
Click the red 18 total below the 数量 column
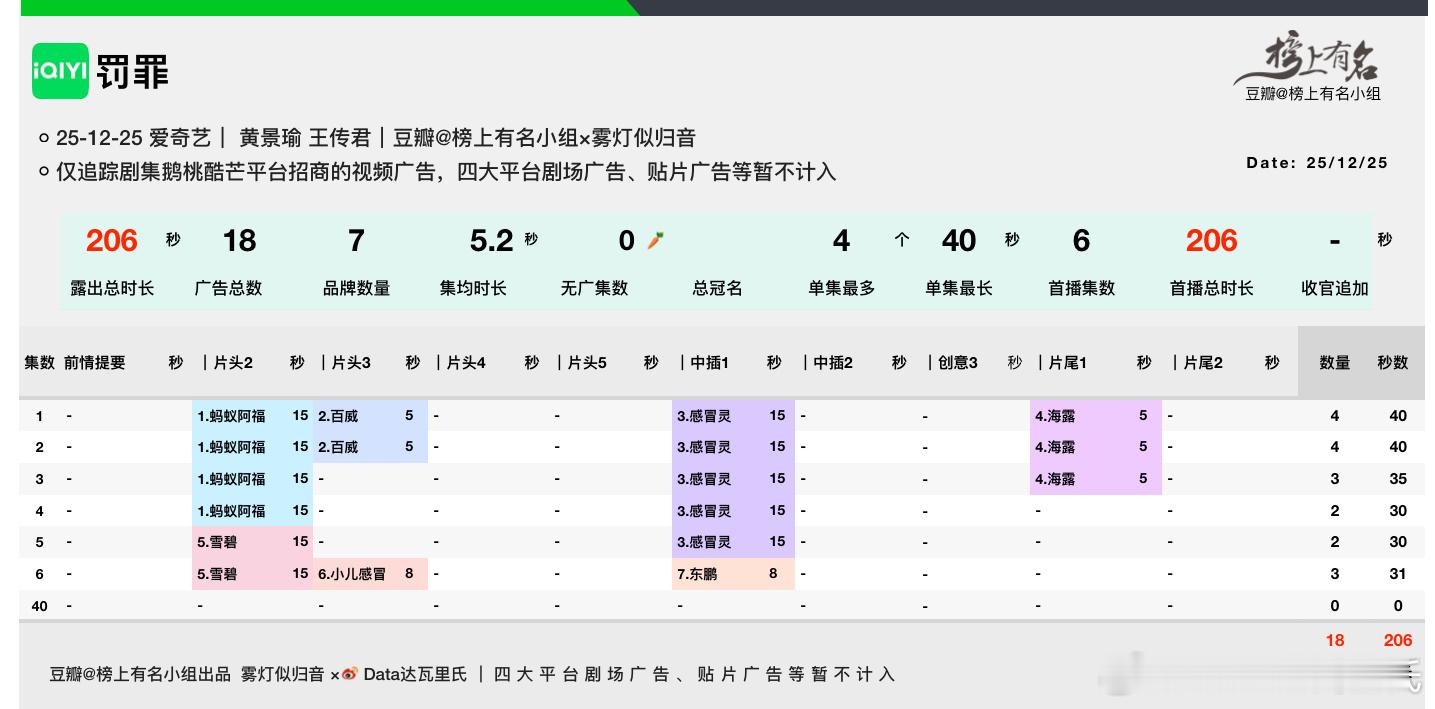click(x=1335, y=640)
